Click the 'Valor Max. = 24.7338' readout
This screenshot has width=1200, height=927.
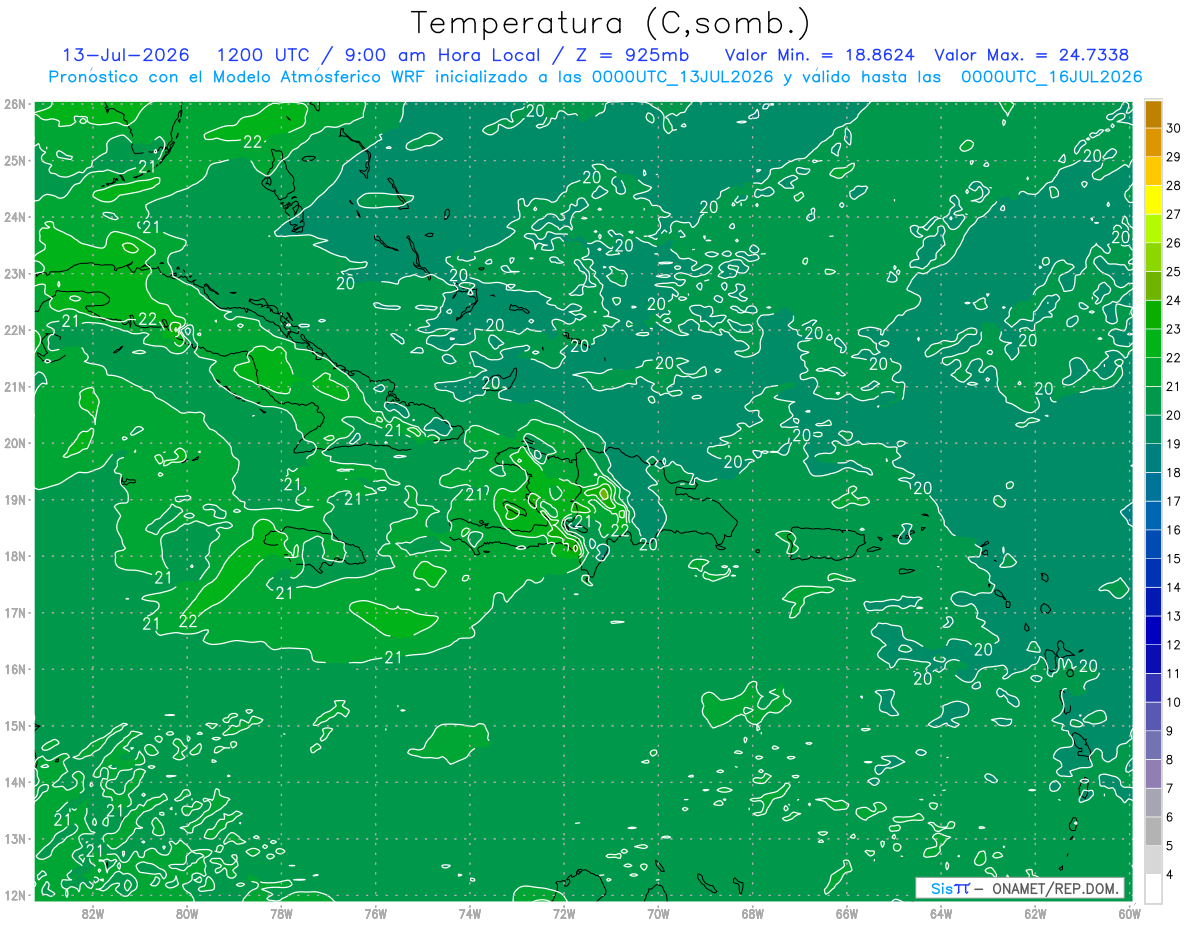point(1031,55)
